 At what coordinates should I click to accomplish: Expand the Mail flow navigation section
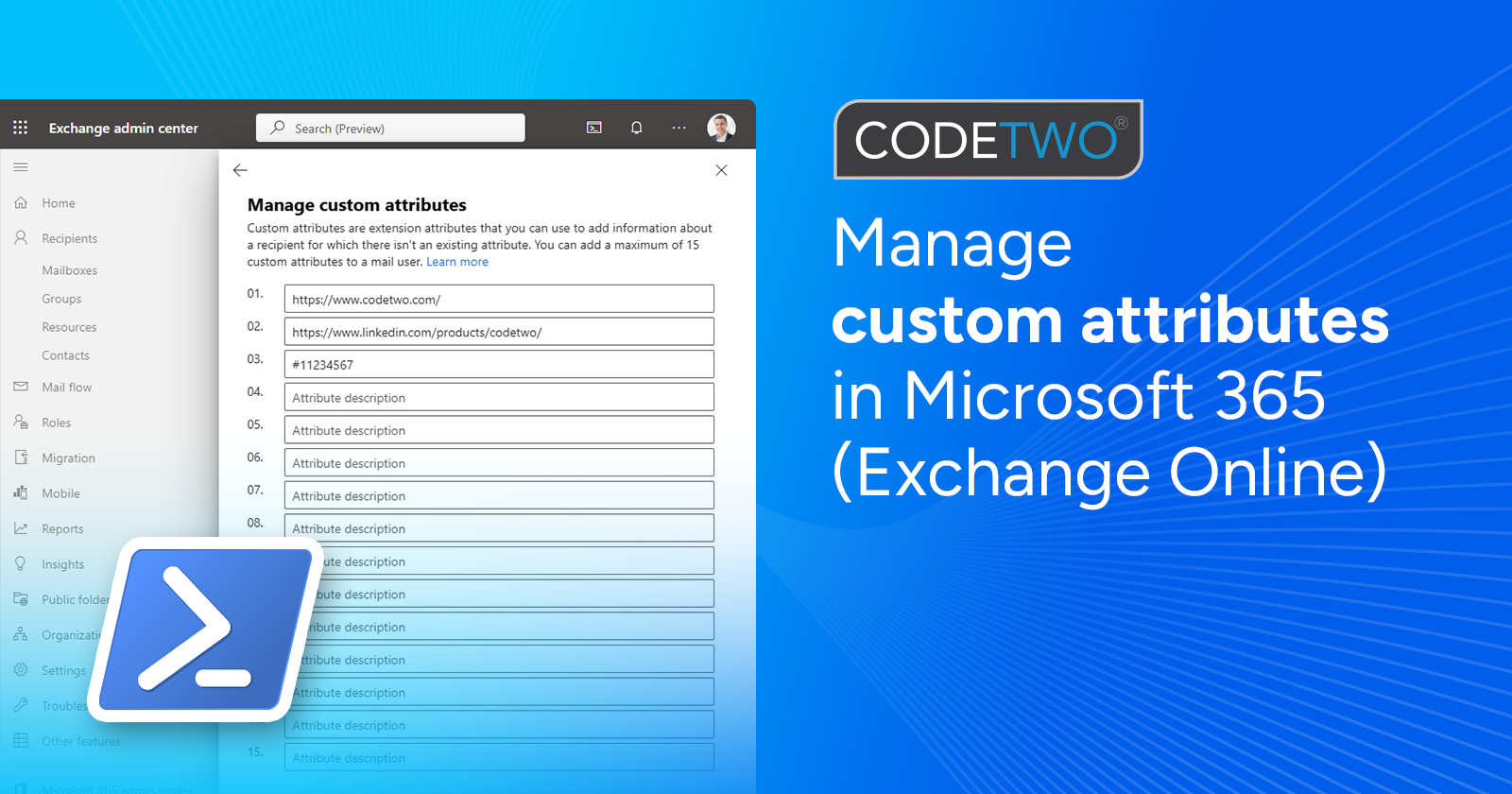pos(66,388)
